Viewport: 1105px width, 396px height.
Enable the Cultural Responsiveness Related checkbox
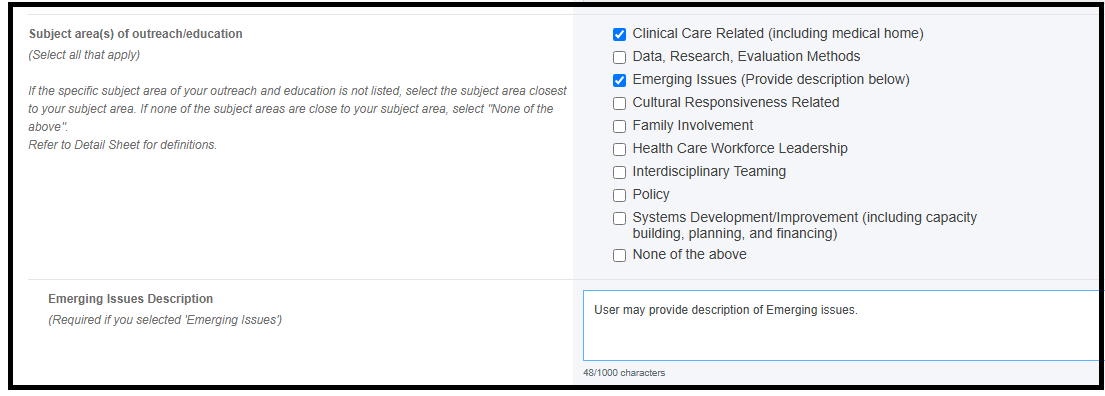[619, 104]
